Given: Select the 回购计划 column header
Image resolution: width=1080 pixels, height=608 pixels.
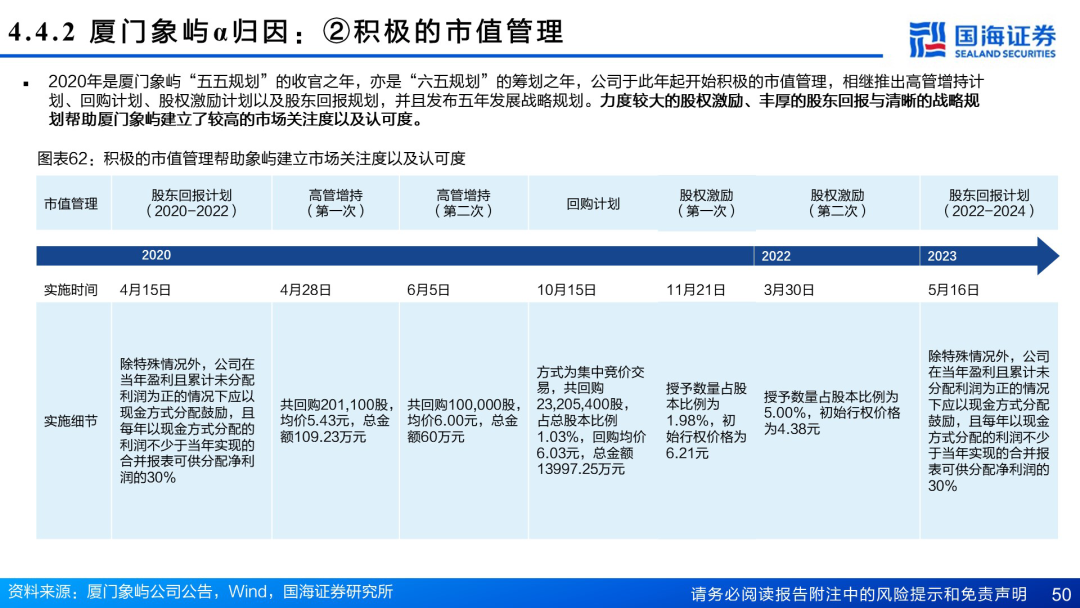Looking at the screenshot, I should [x=593, y=204].
